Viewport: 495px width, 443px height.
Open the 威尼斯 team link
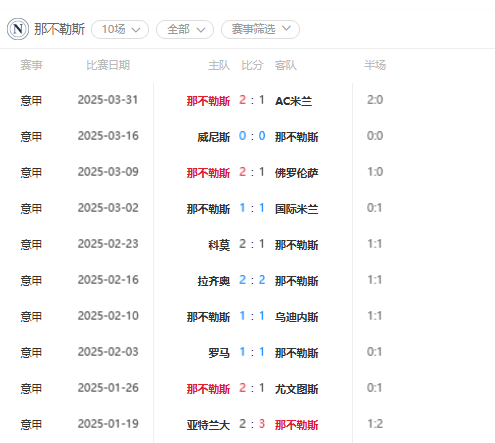[x=214, y=137]
